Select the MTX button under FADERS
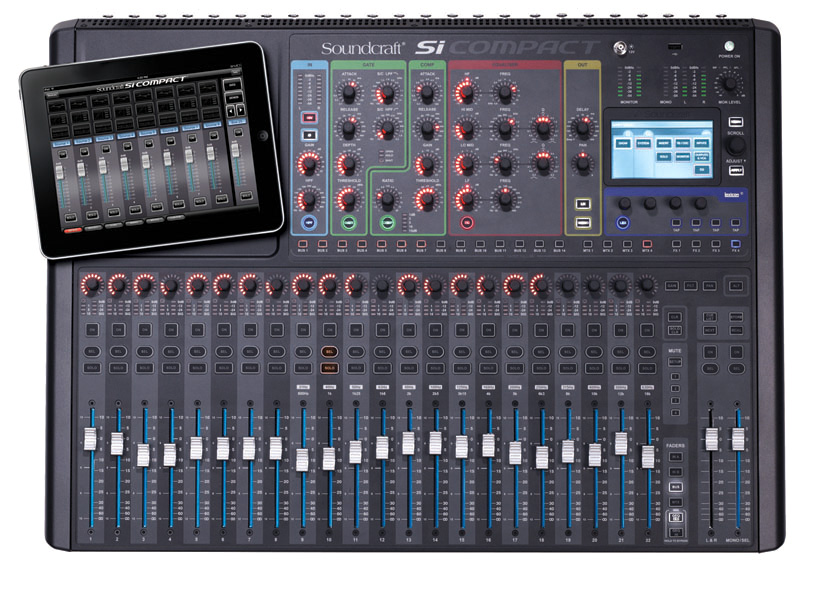Screen dimensions: 813x591 pyautogui.click(x=675, y=502)
